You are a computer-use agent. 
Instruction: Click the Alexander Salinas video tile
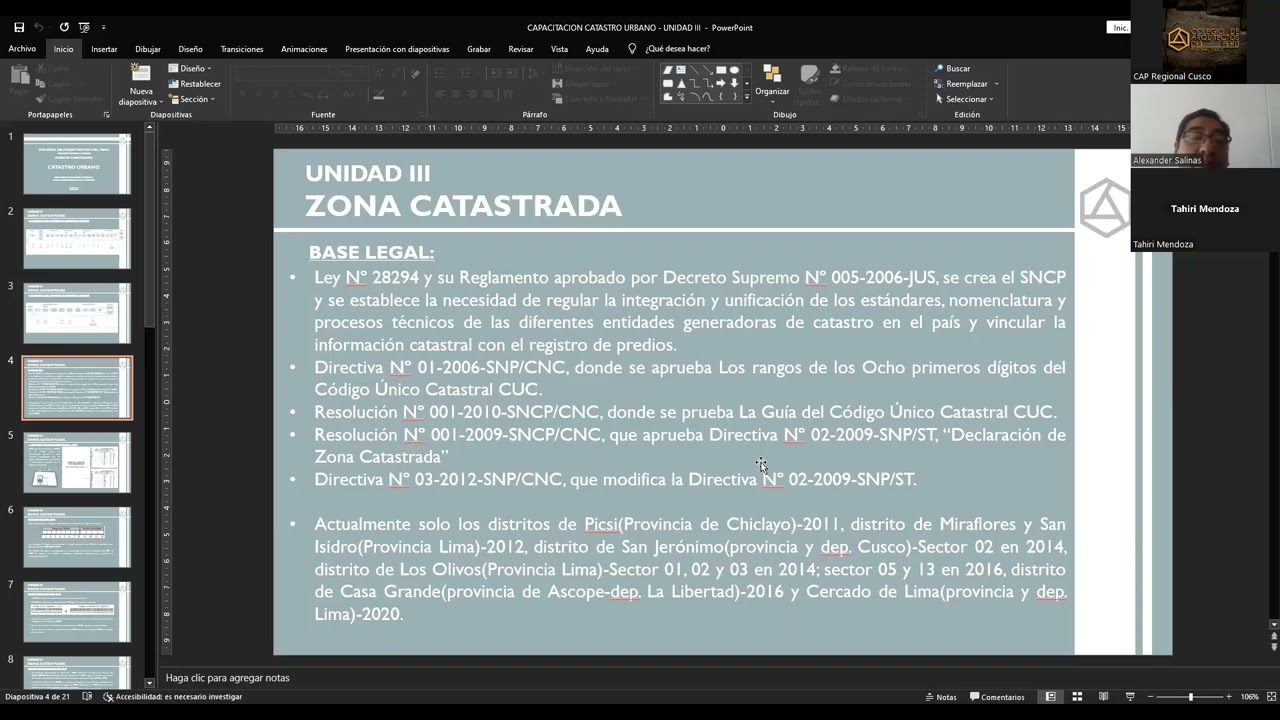pos(1205,126)
